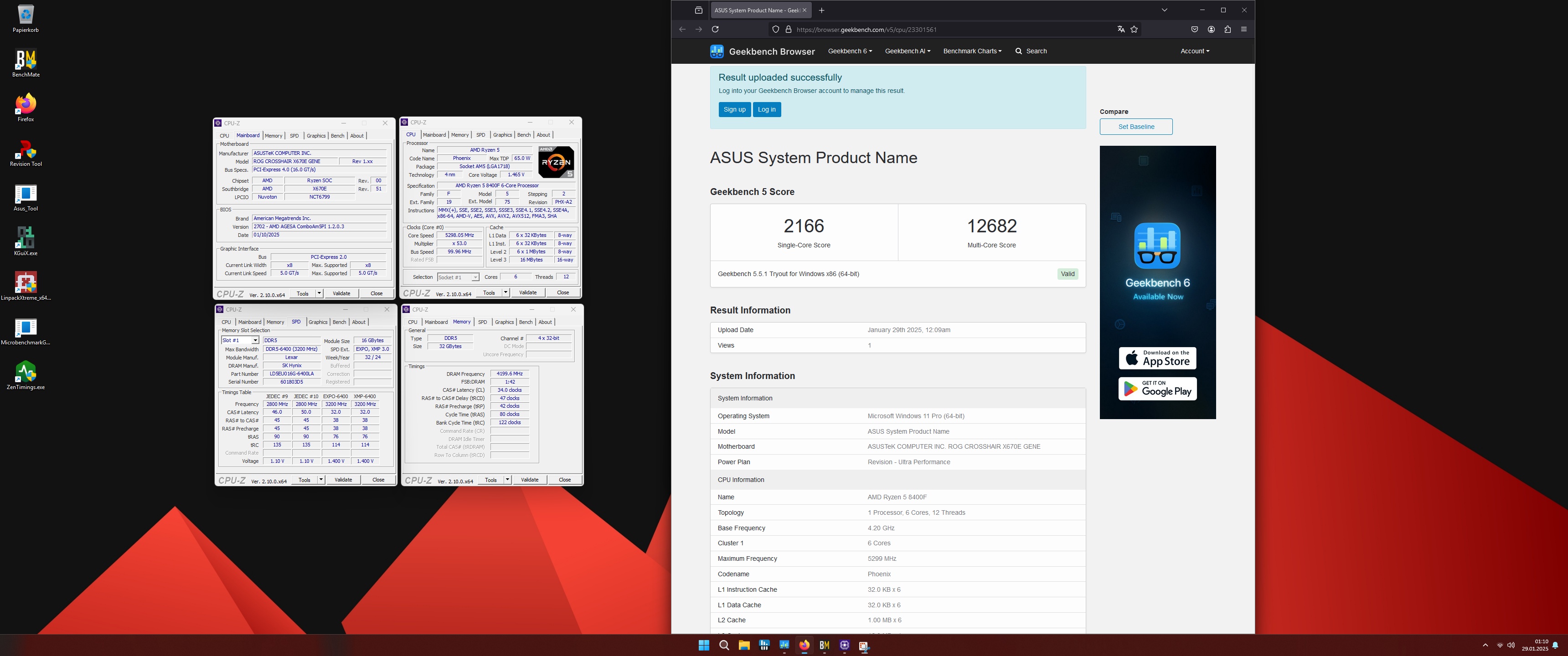Viewport: 1568px width, 656px height.
Task: Click Close button in CPU-Z SPD window
Action: coord(378,480)
